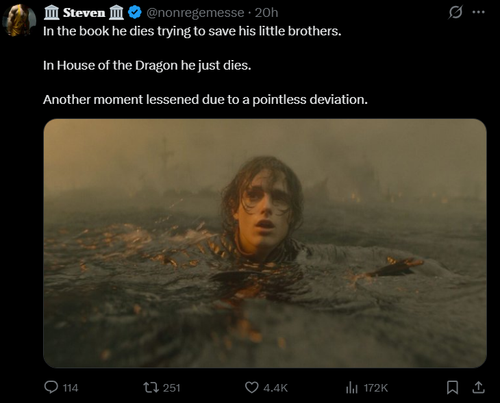Repost this tweet with the retweet icon
The height and width of the screenshot is (403, 500).
pyautogui.click(x=151, y=387)
